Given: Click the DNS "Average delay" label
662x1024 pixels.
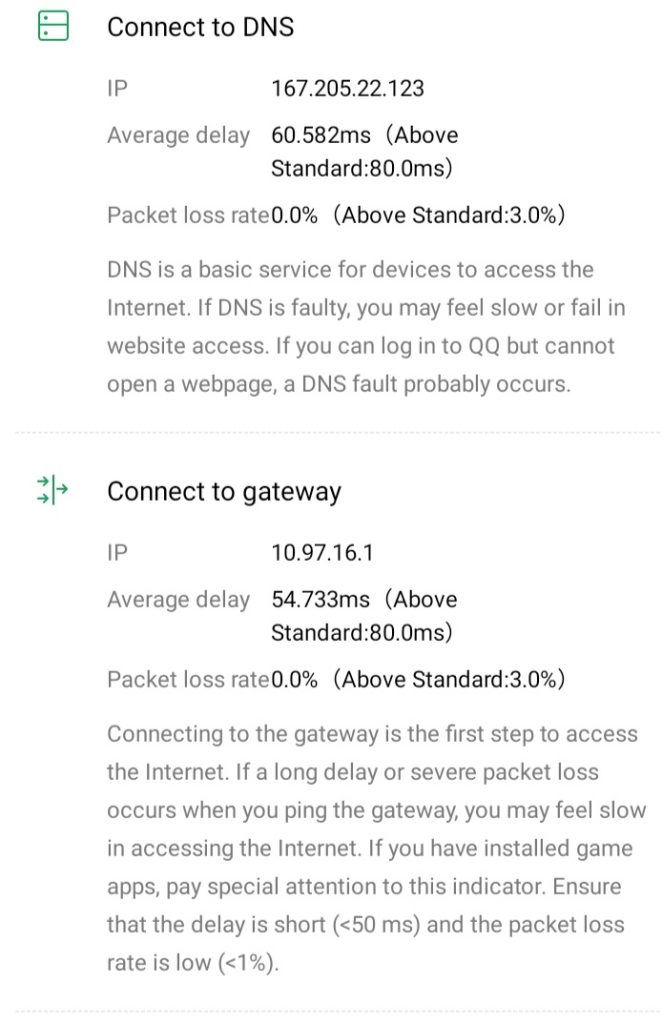Looking at the screenshot, I should pyautogui.click(x=178, y=135).
